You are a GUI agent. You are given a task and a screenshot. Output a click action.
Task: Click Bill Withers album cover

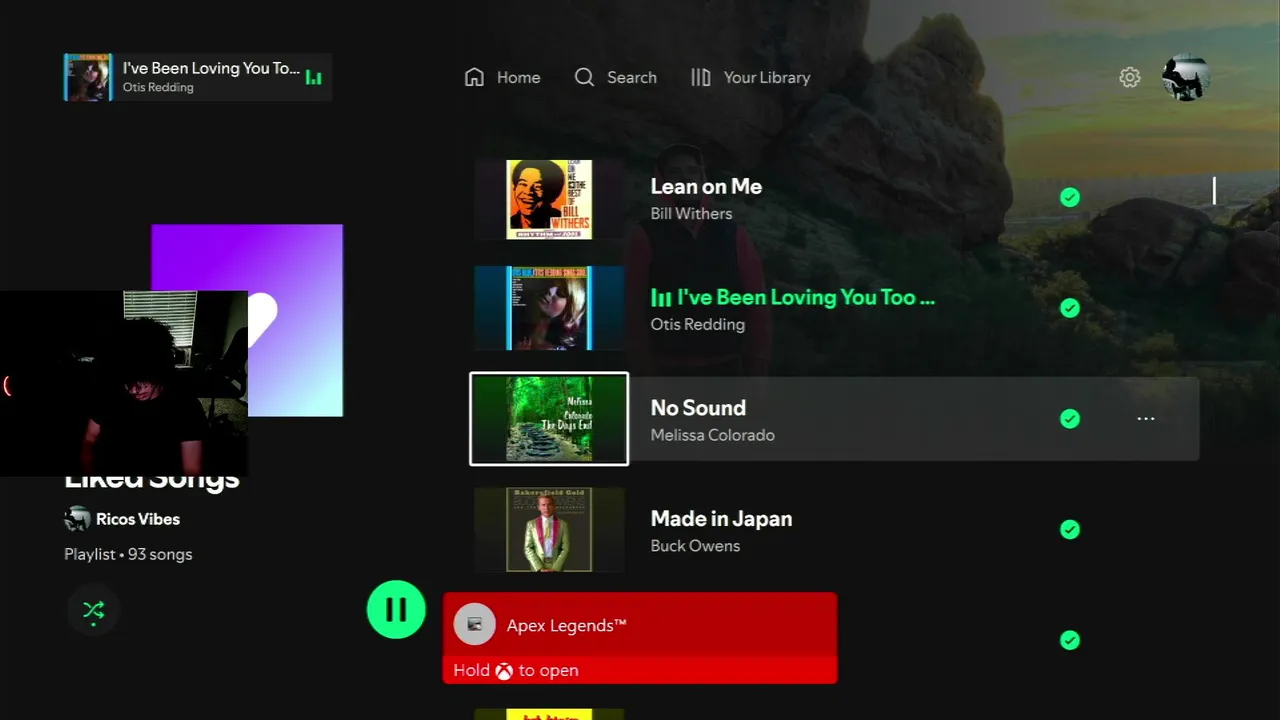coord(549,199)
